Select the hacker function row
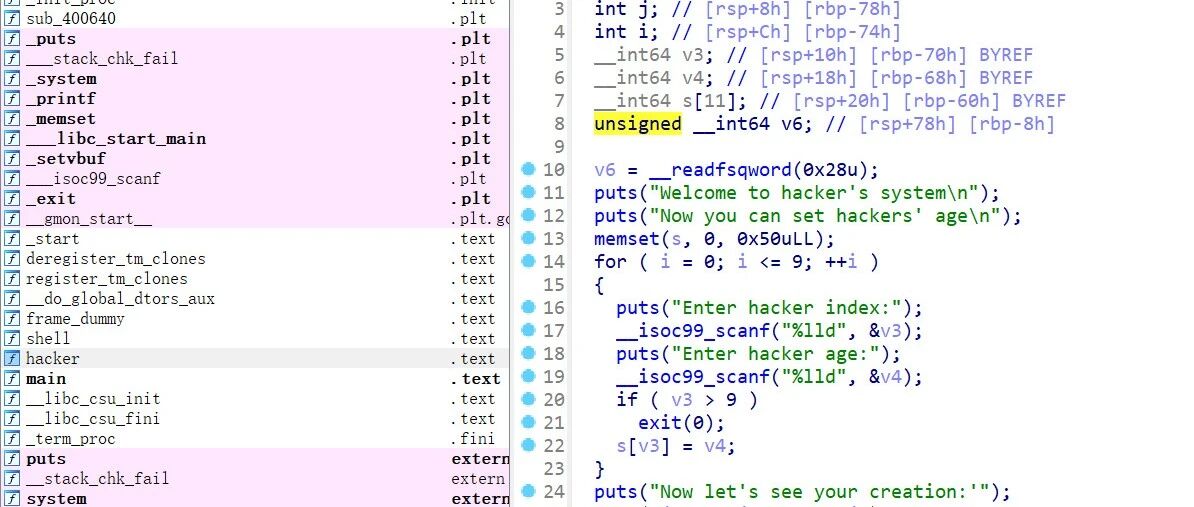The height and width of the screenshot is (507, 1194). pyautogui.click(x=254, y=359)
